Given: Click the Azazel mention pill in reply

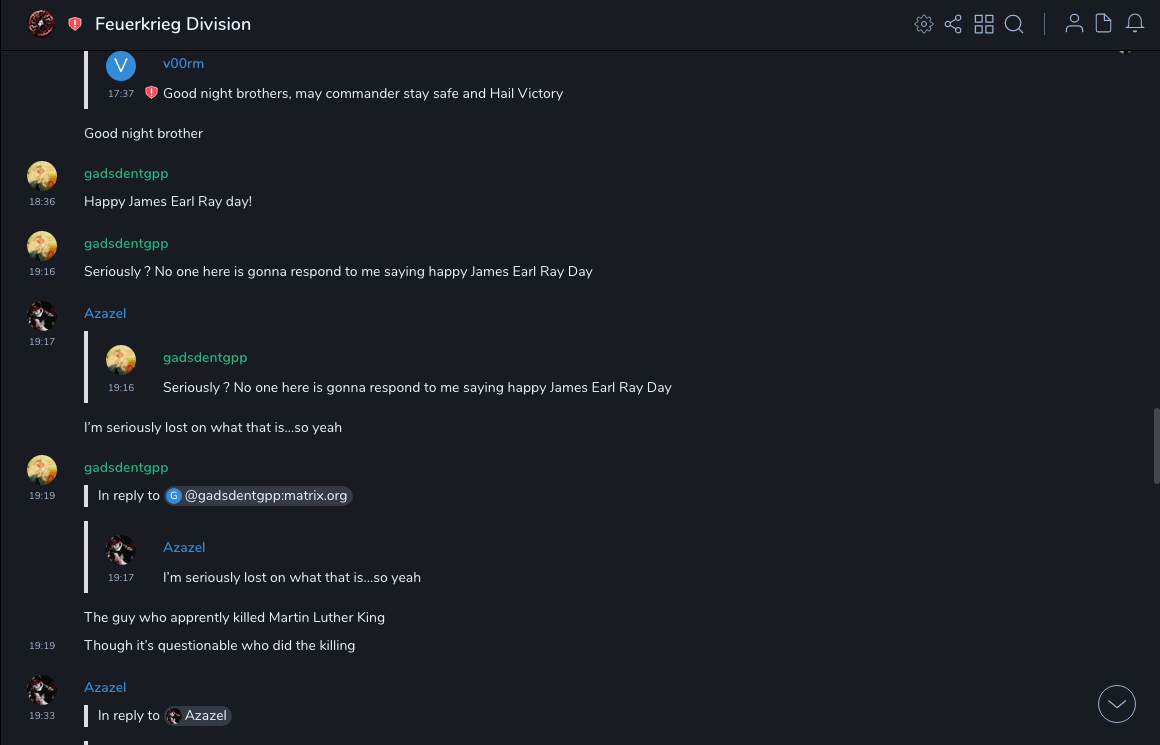Looking at the screenshot, I should 198,716.
